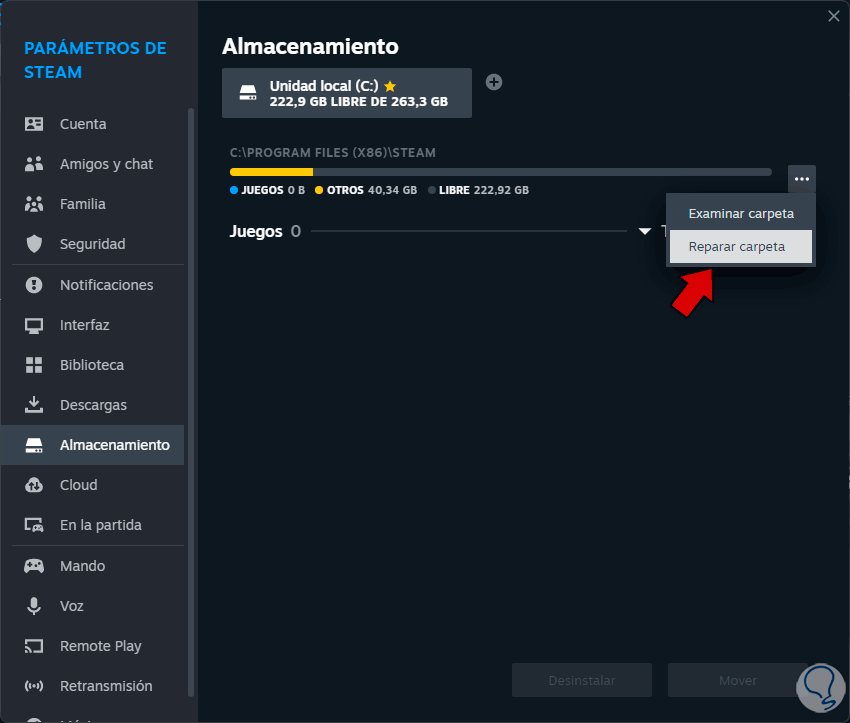Click the Almacenamiento drive icon in sidebar

click(x=34, y=445)
